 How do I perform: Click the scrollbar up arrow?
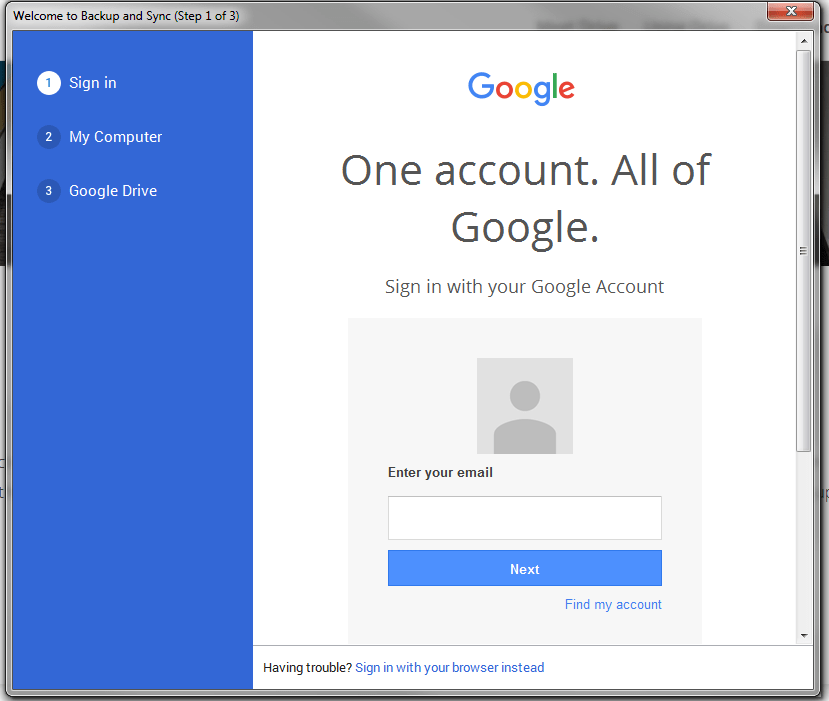click(804, 41)
